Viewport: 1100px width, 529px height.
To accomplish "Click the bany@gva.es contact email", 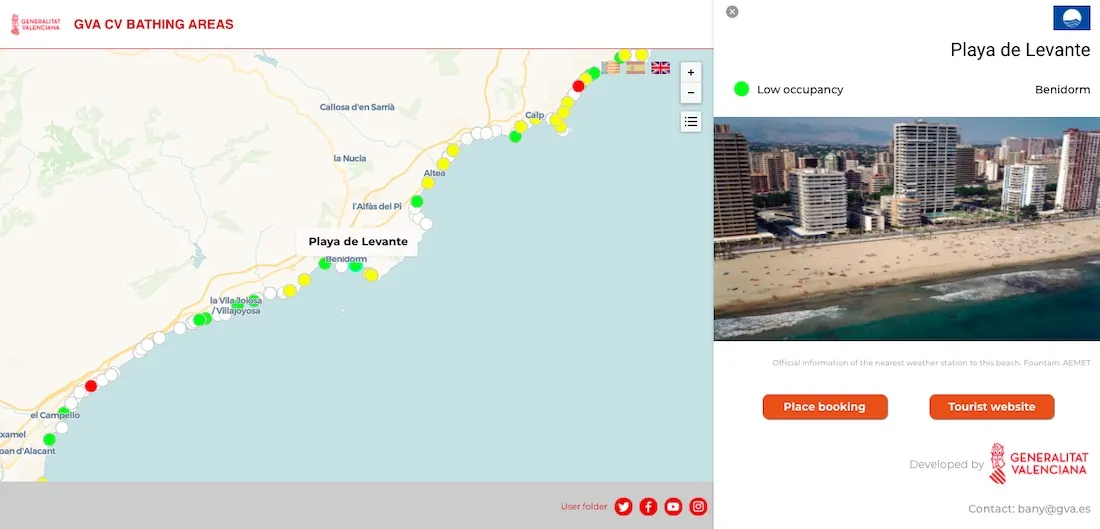I will click(x=1053, y=509).
